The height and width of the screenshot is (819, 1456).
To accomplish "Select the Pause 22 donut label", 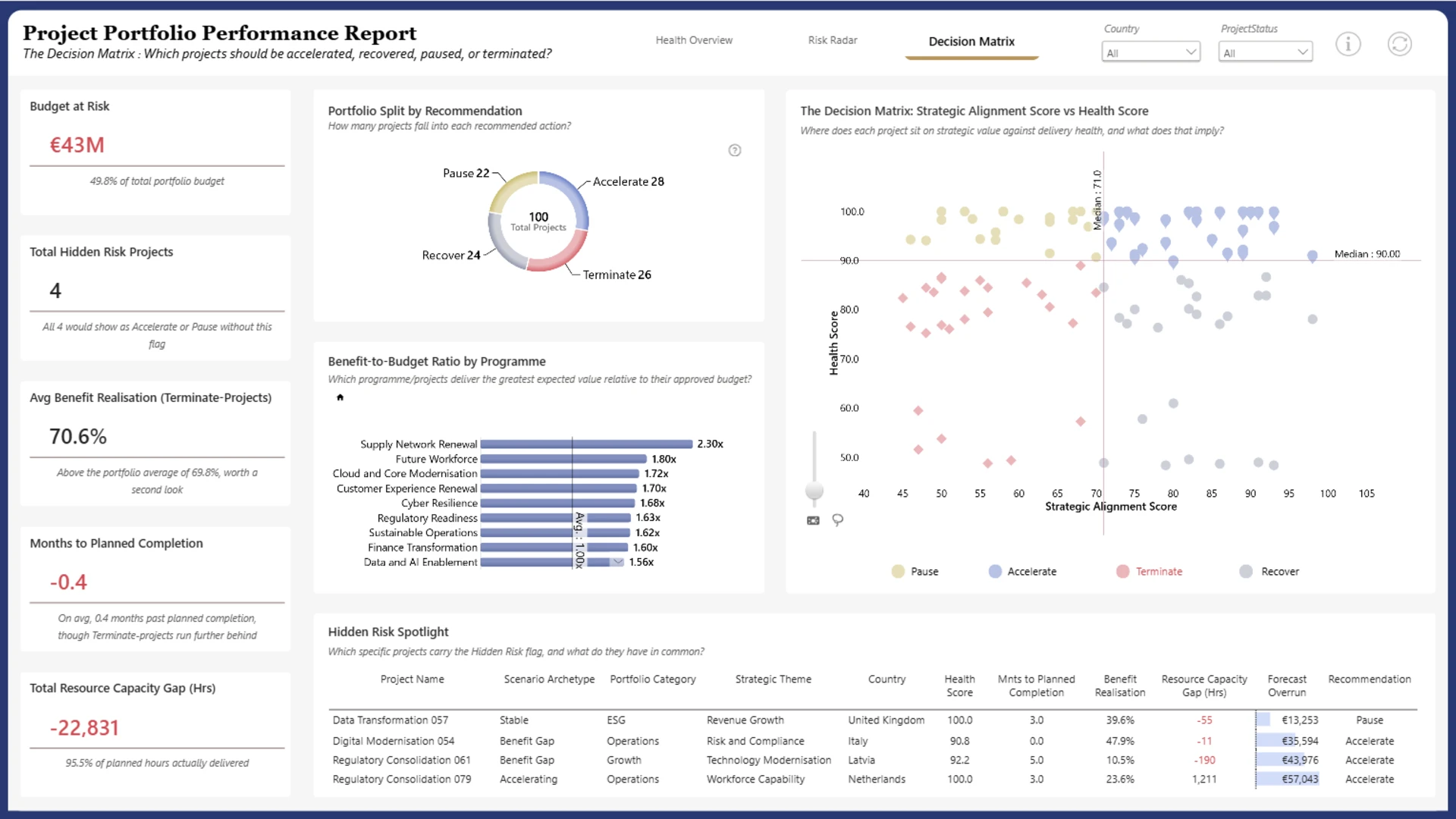I will (x=466, y=174).
